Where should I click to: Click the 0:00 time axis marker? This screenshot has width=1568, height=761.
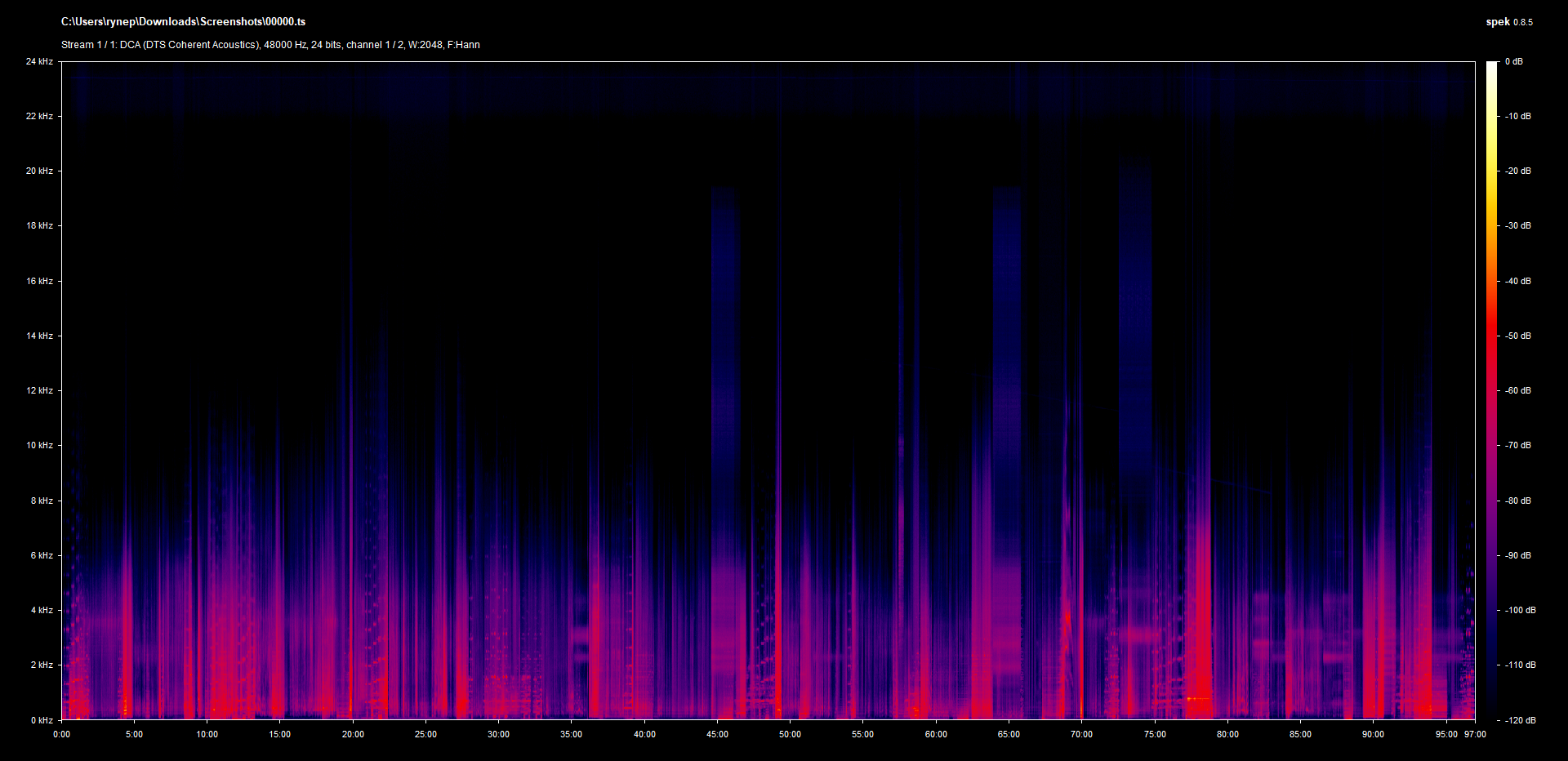coord(62,734)
